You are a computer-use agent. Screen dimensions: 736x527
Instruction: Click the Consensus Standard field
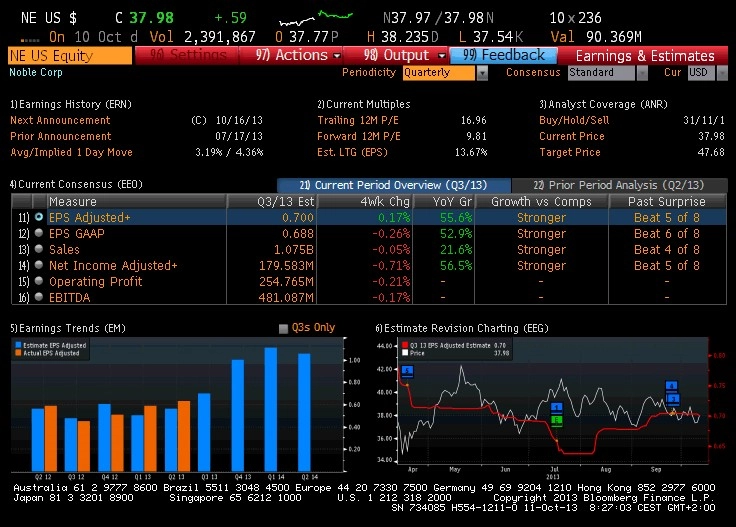coord(601,73)
